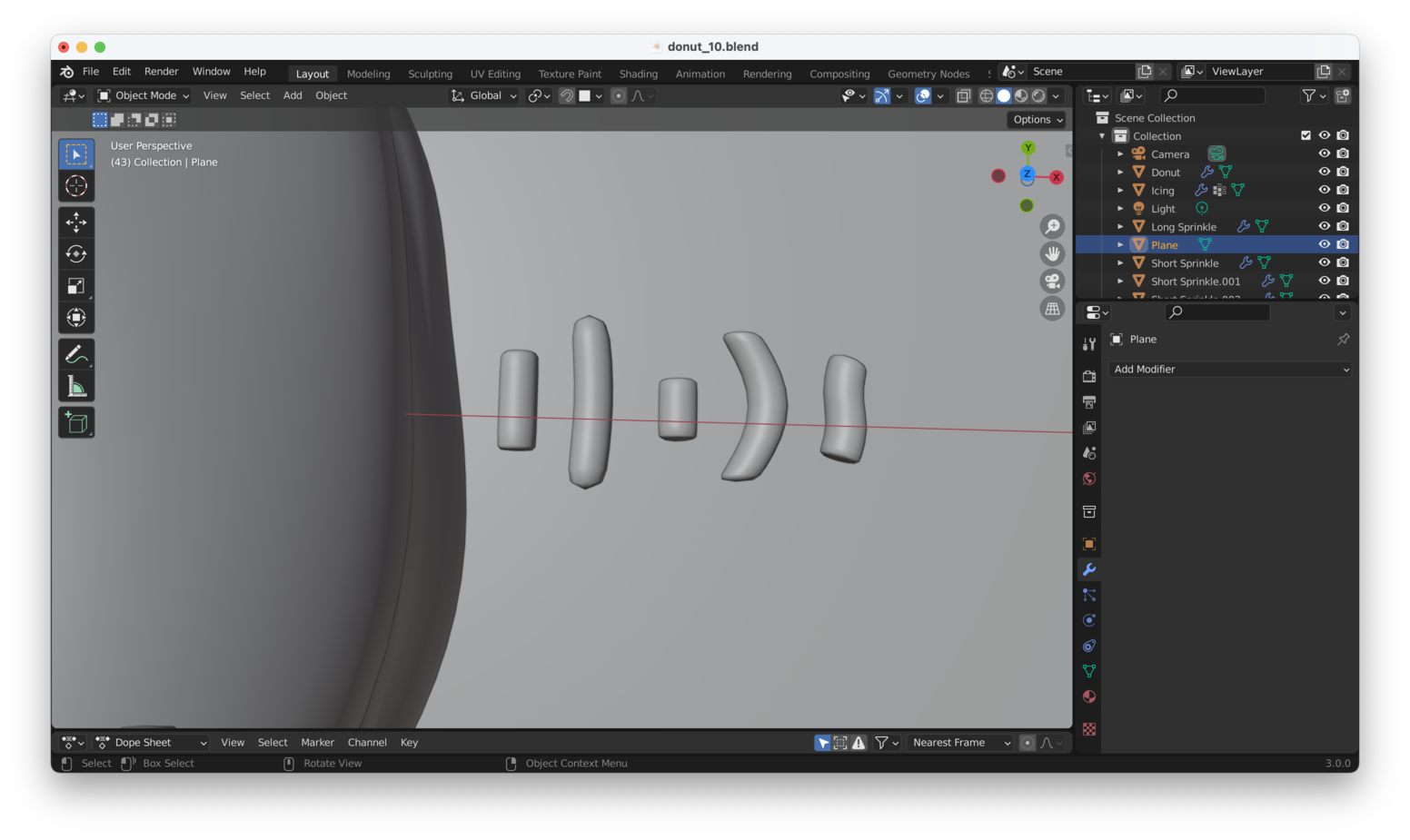
Task: Disable rendering for the Icing object
Action: pyautogui.click(x=1343, y=190)
